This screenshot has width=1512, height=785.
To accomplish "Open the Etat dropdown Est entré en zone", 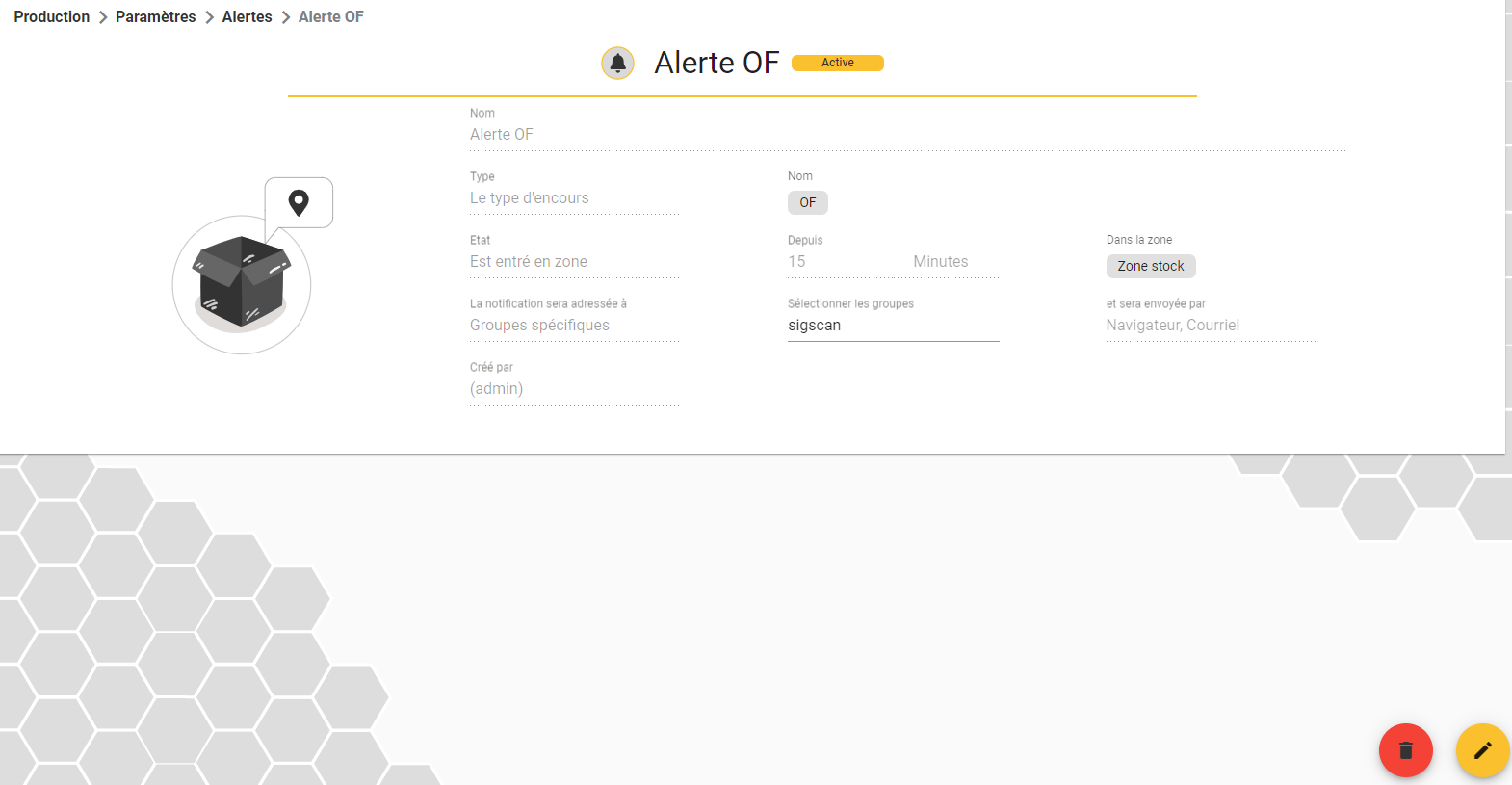I will click(575, 262).
